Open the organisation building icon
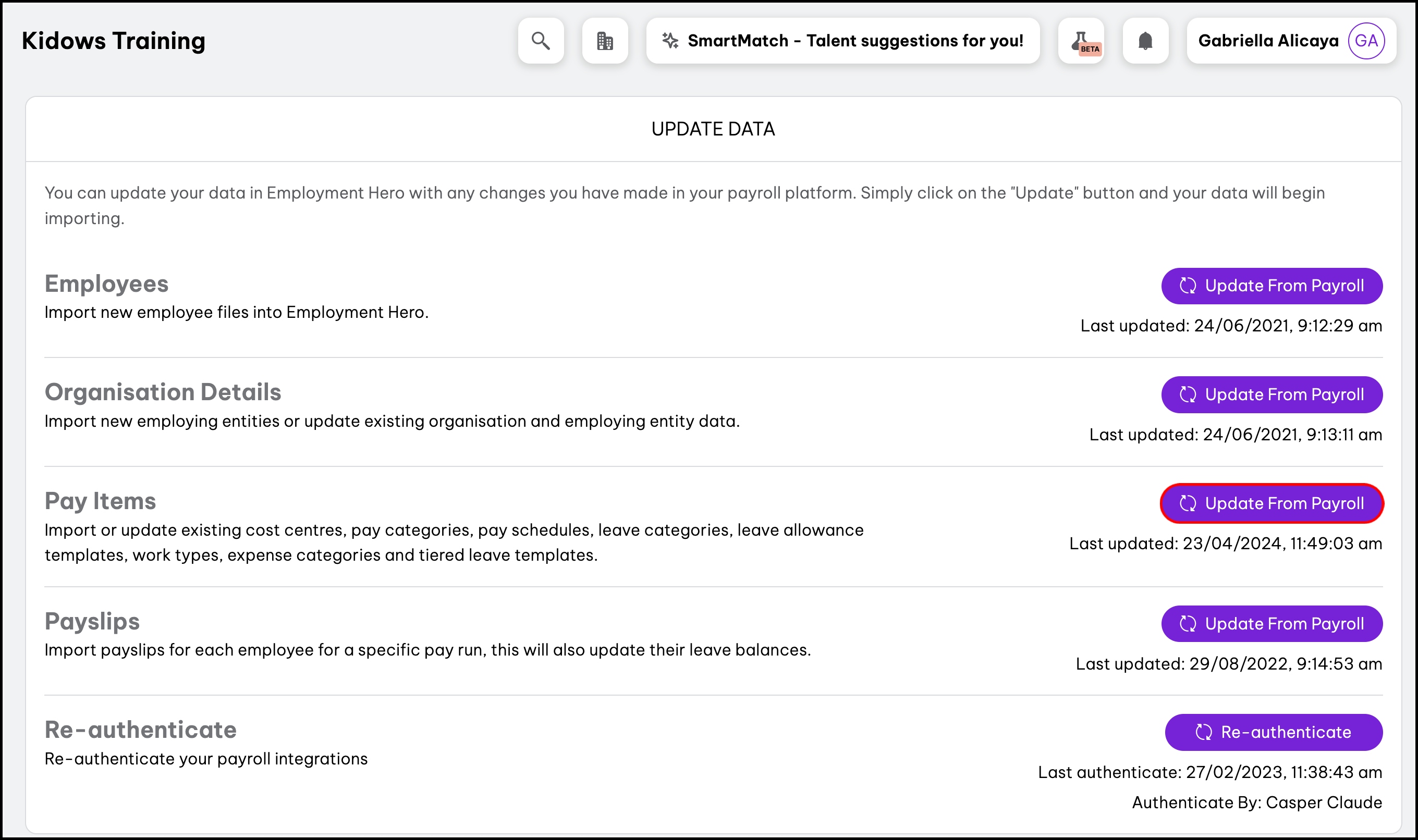Screen dimensions: 1418x840 pos(605,41)
